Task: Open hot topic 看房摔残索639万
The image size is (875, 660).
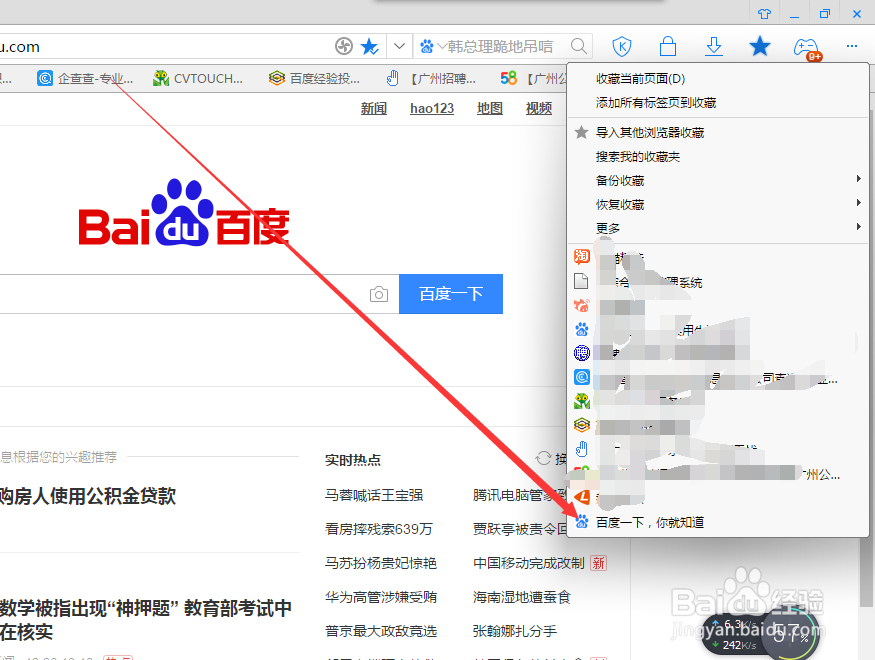Action: 379,529
